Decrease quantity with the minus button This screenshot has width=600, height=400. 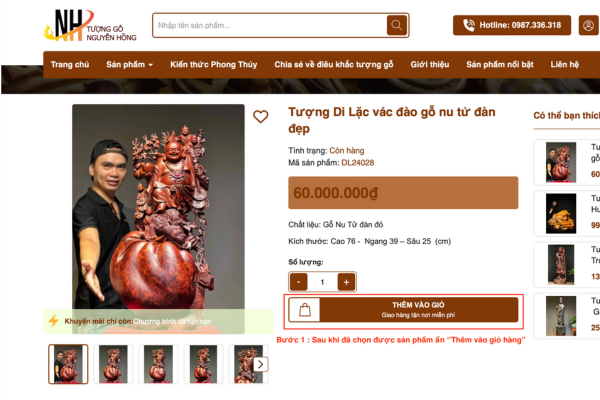click(298, 282)
